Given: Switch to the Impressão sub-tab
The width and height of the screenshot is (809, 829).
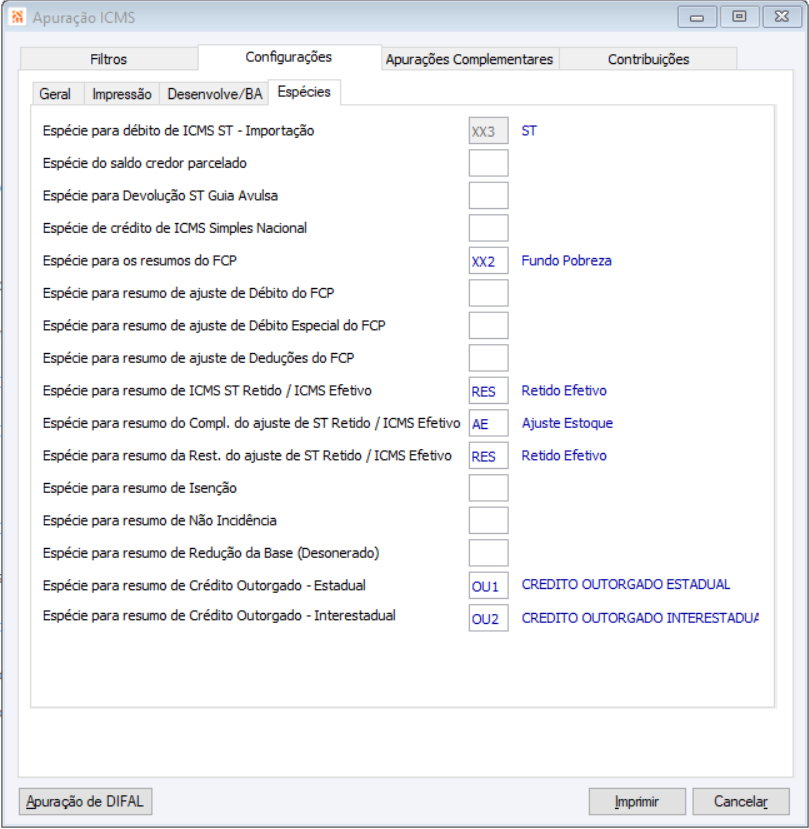Looking at the screenshot, I should (122, 94).
